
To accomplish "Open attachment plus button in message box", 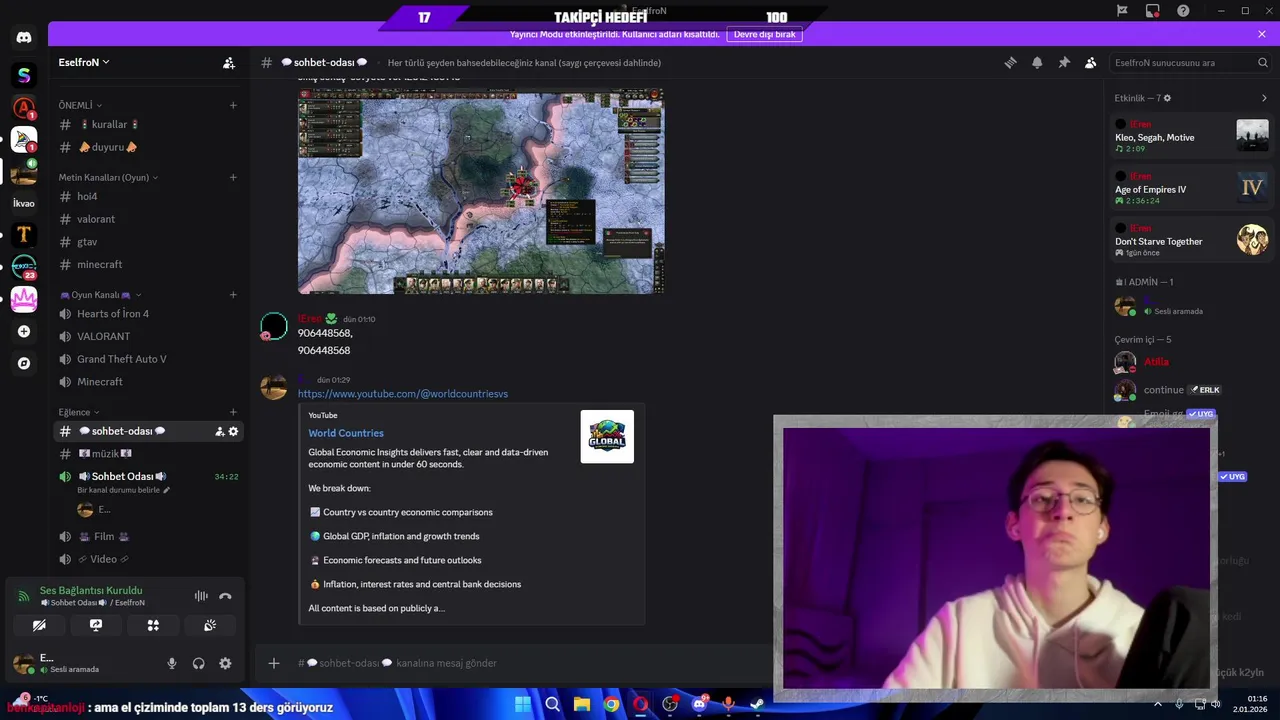I will coord(274,663).
